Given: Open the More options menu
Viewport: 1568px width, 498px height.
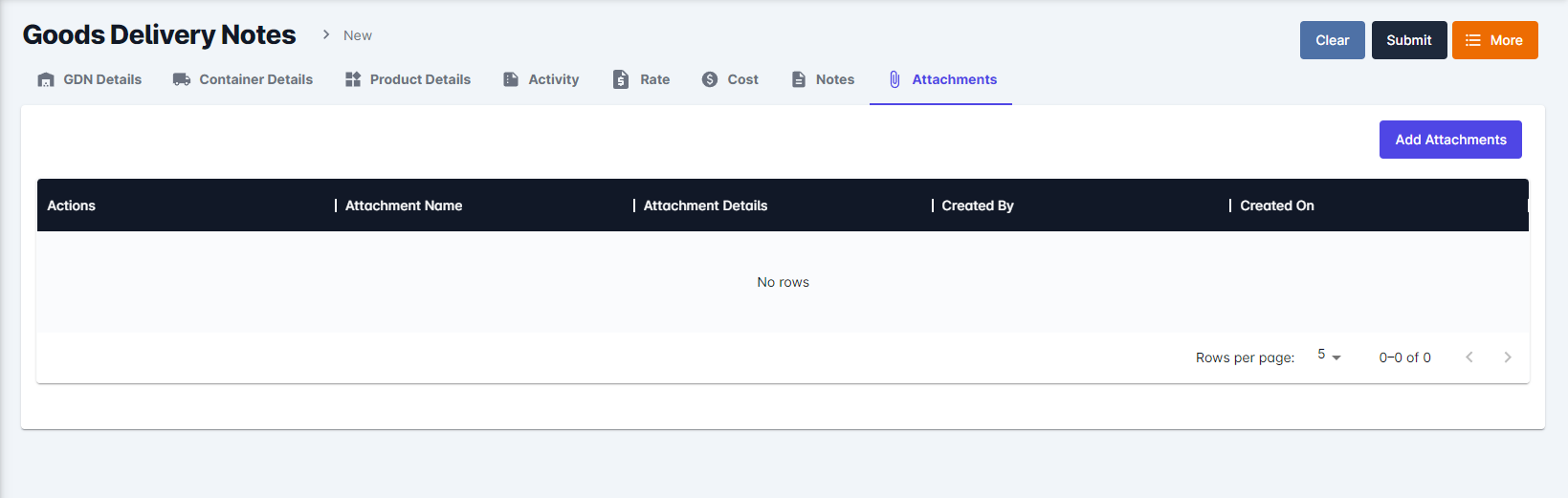Looking at the screenshot, I should (1494, 40).
